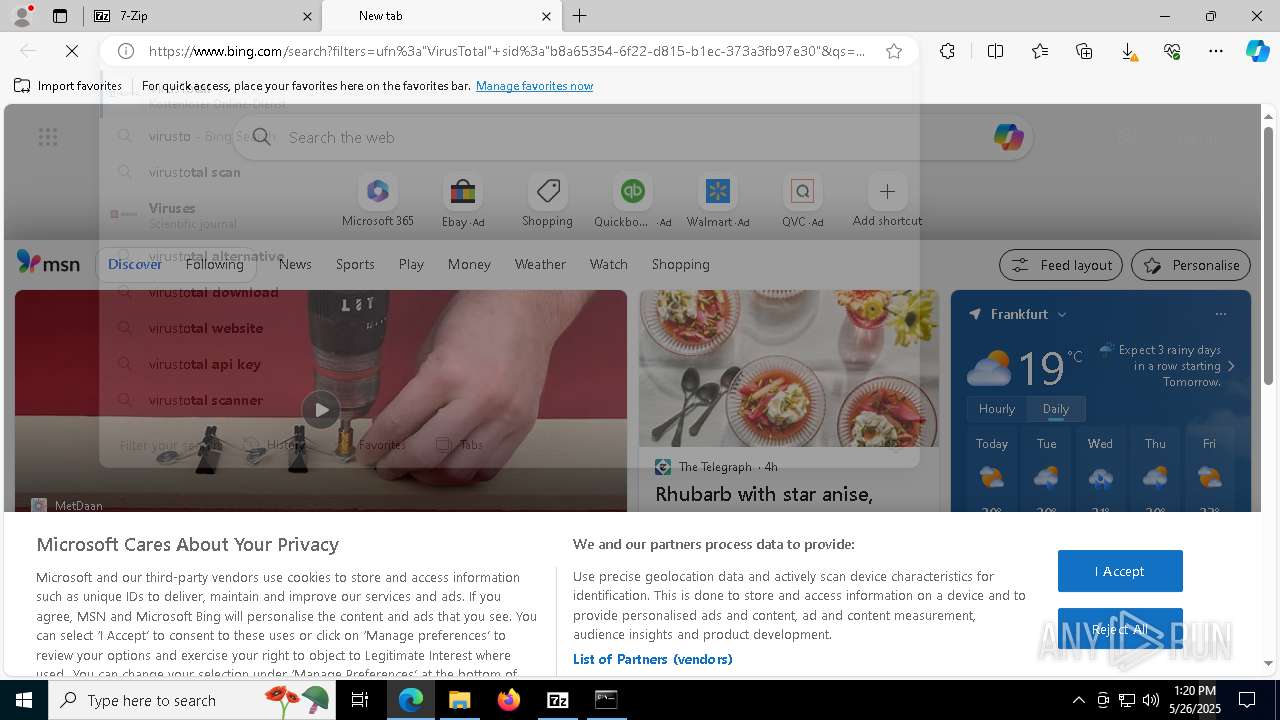Select the Following tab
The image size is (1280, 720).
point(214,264)
